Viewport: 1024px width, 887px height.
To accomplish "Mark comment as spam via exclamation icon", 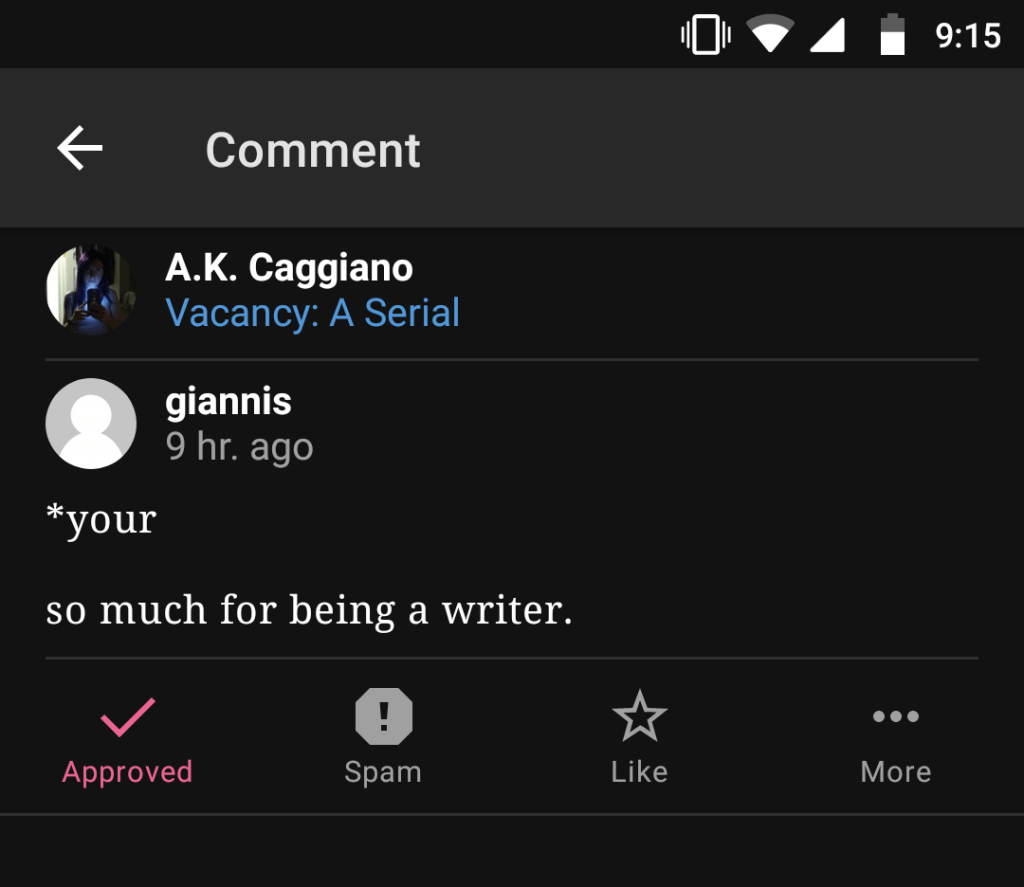I will point(383,717).
